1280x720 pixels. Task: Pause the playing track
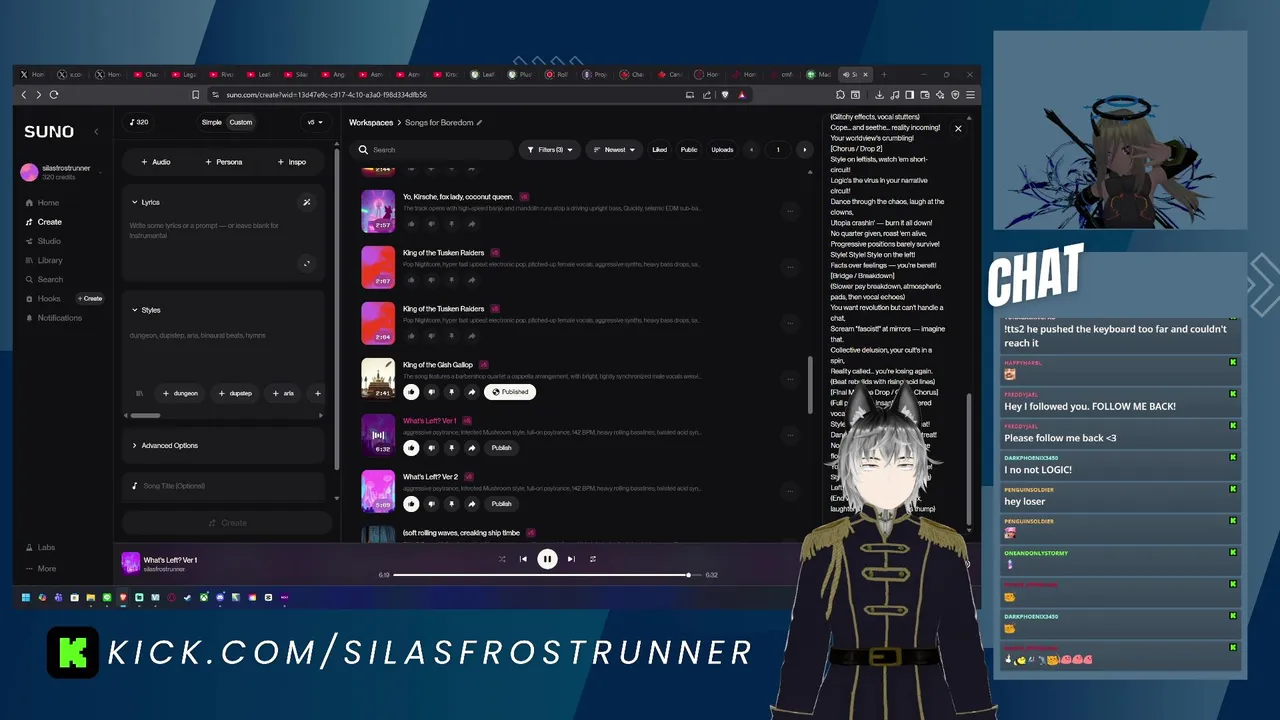(x=547, y=559)
